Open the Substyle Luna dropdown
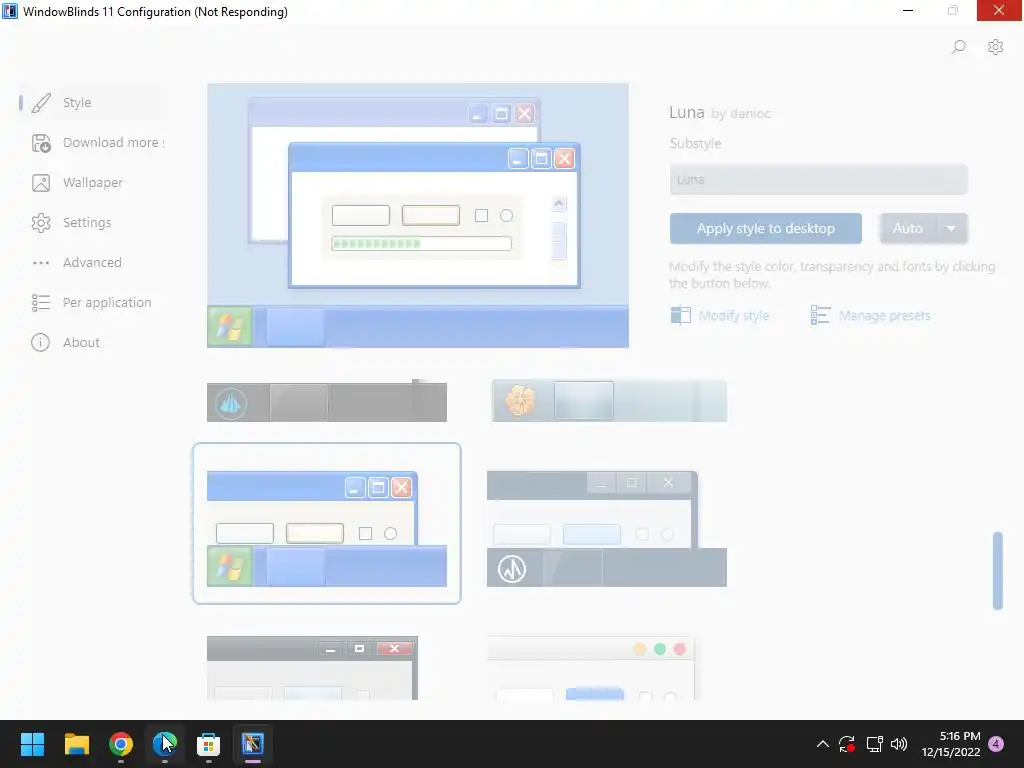 tap(818, 180)
